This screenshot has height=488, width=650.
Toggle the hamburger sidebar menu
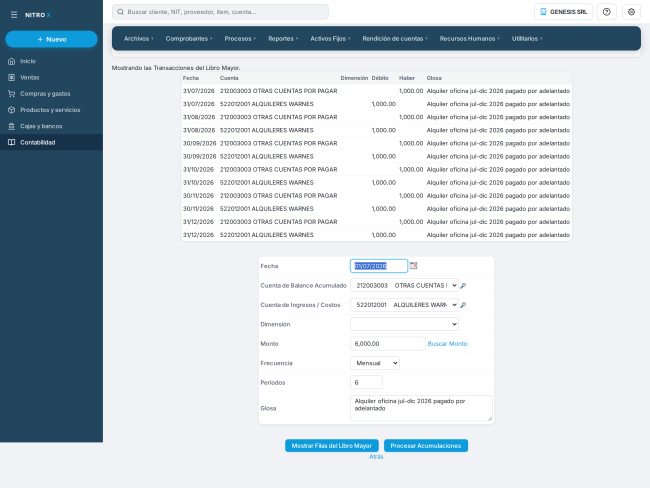(x=14, y=15)
